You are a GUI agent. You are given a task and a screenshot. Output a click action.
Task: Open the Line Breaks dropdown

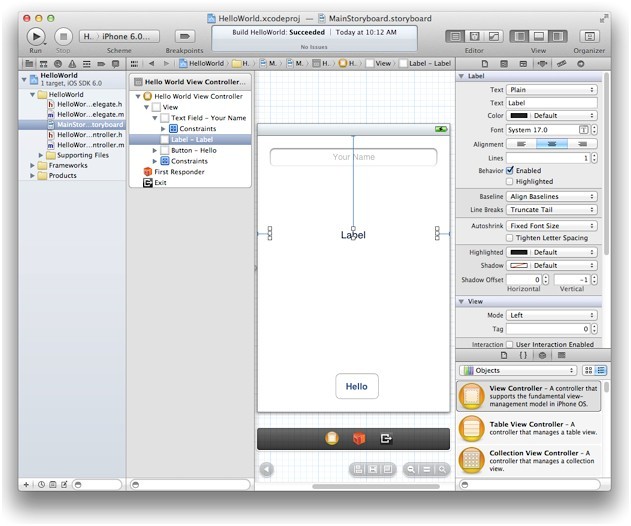[x=551, y=211]
